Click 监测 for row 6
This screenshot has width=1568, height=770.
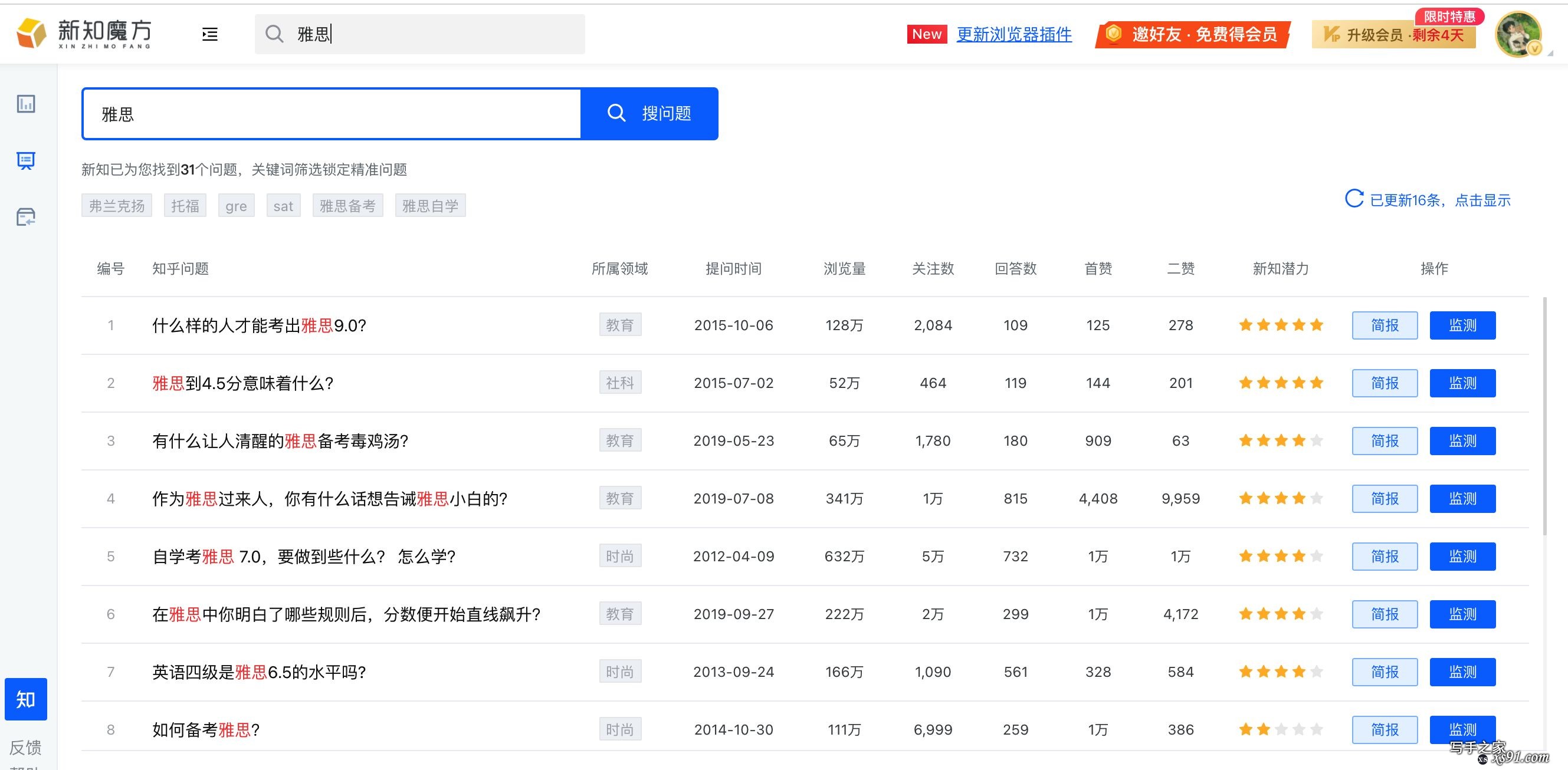[1462, 614]
